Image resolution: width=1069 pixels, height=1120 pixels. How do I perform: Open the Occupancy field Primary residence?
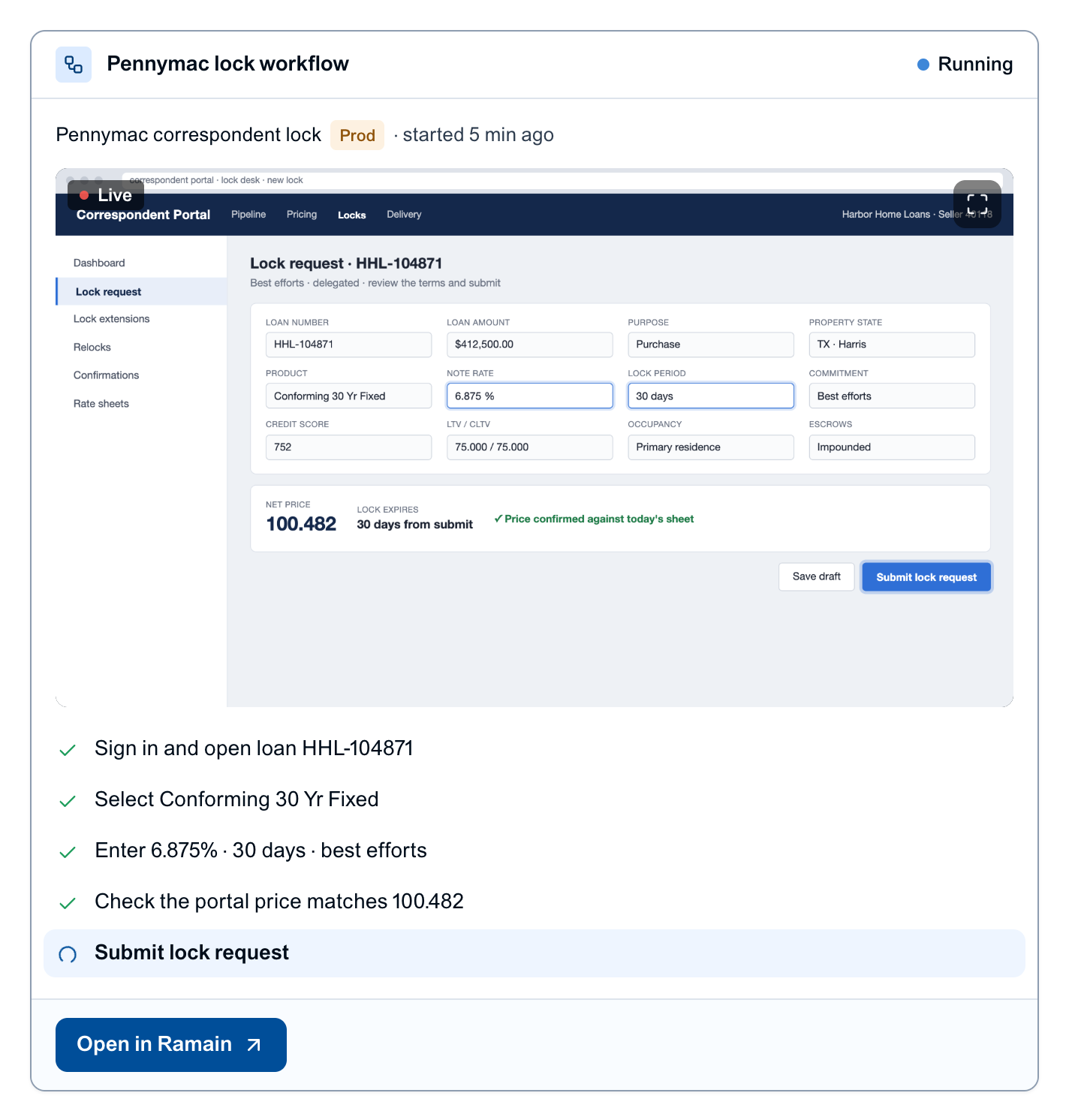pyautogui.click(x=711, y=447)
